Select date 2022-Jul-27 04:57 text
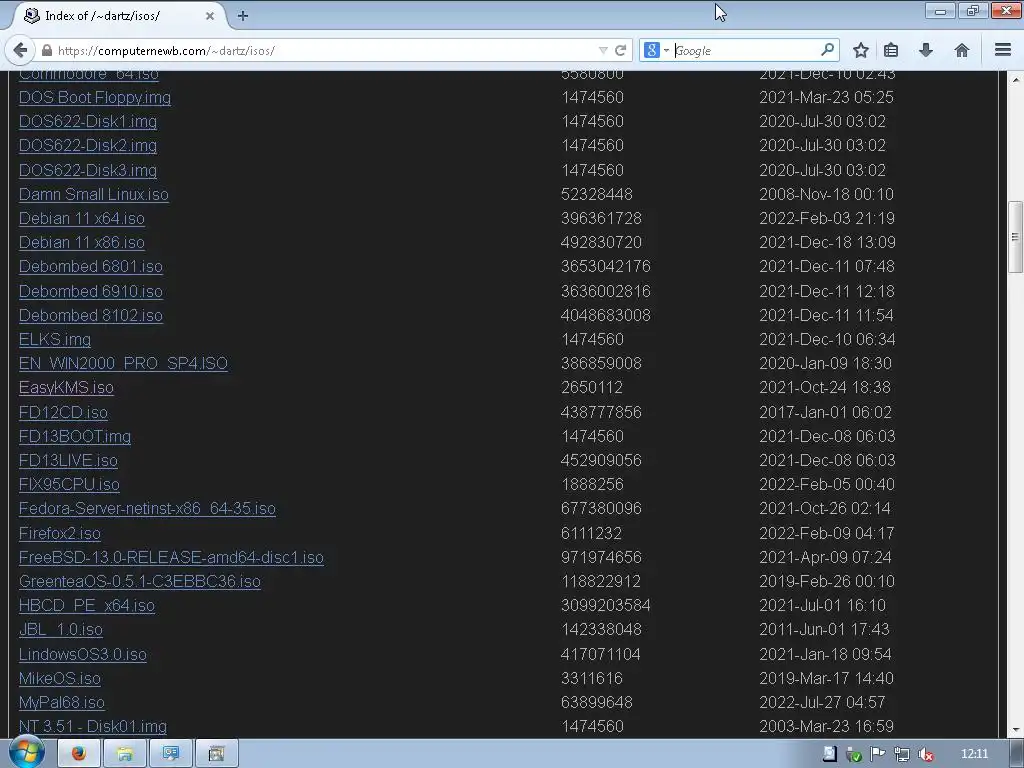Viewport: 1024px width, 768px height. click(822, 703)
